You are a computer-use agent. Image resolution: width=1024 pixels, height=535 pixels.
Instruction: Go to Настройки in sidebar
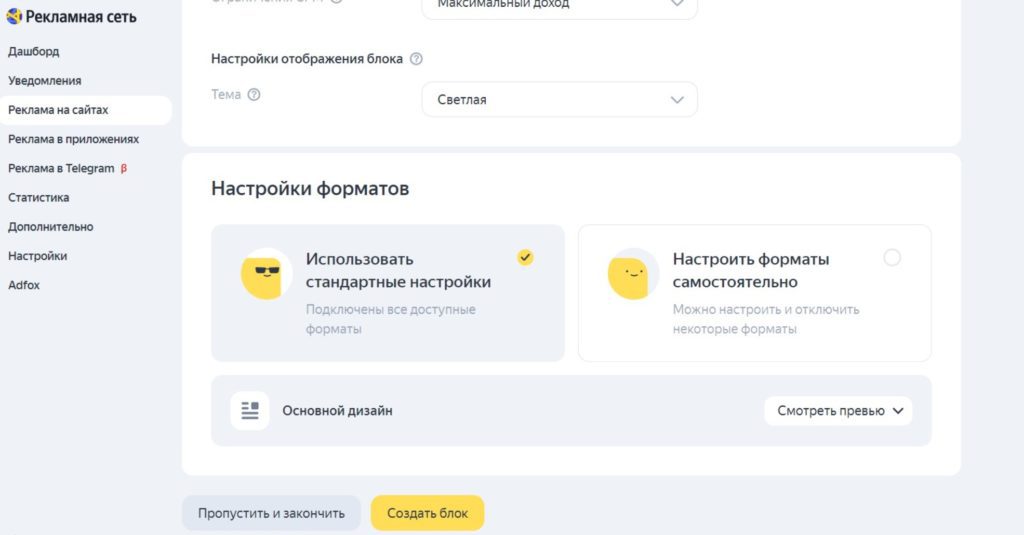pos(37,256)
